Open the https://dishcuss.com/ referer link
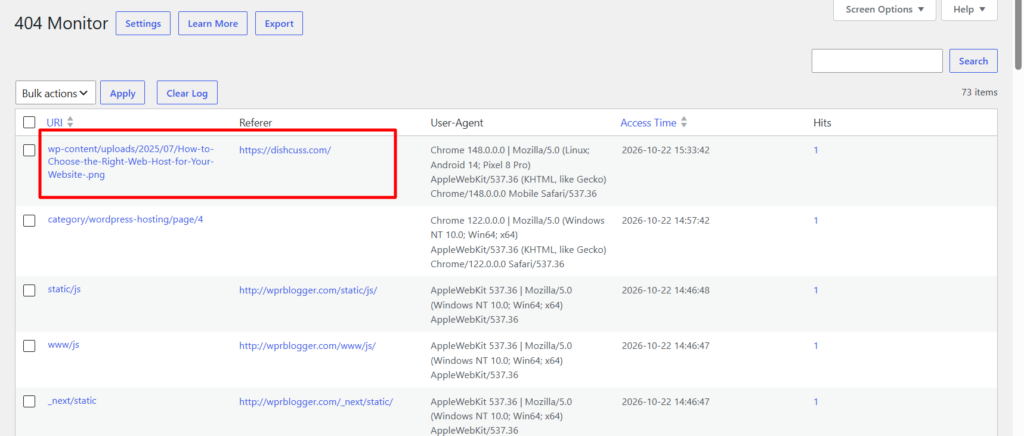Screen dimensions: 1024x436 (285, 149)
